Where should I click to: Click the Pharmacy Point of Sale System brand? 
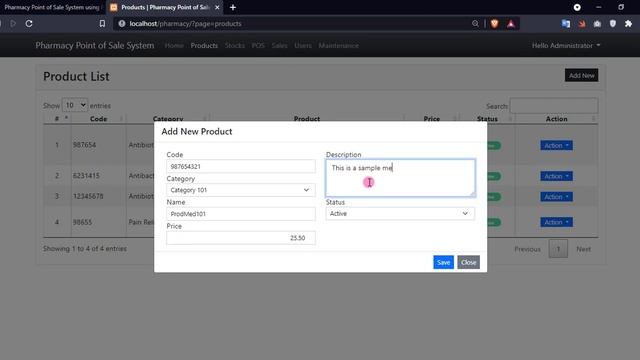pyautogui.click(x=95, y=45)
